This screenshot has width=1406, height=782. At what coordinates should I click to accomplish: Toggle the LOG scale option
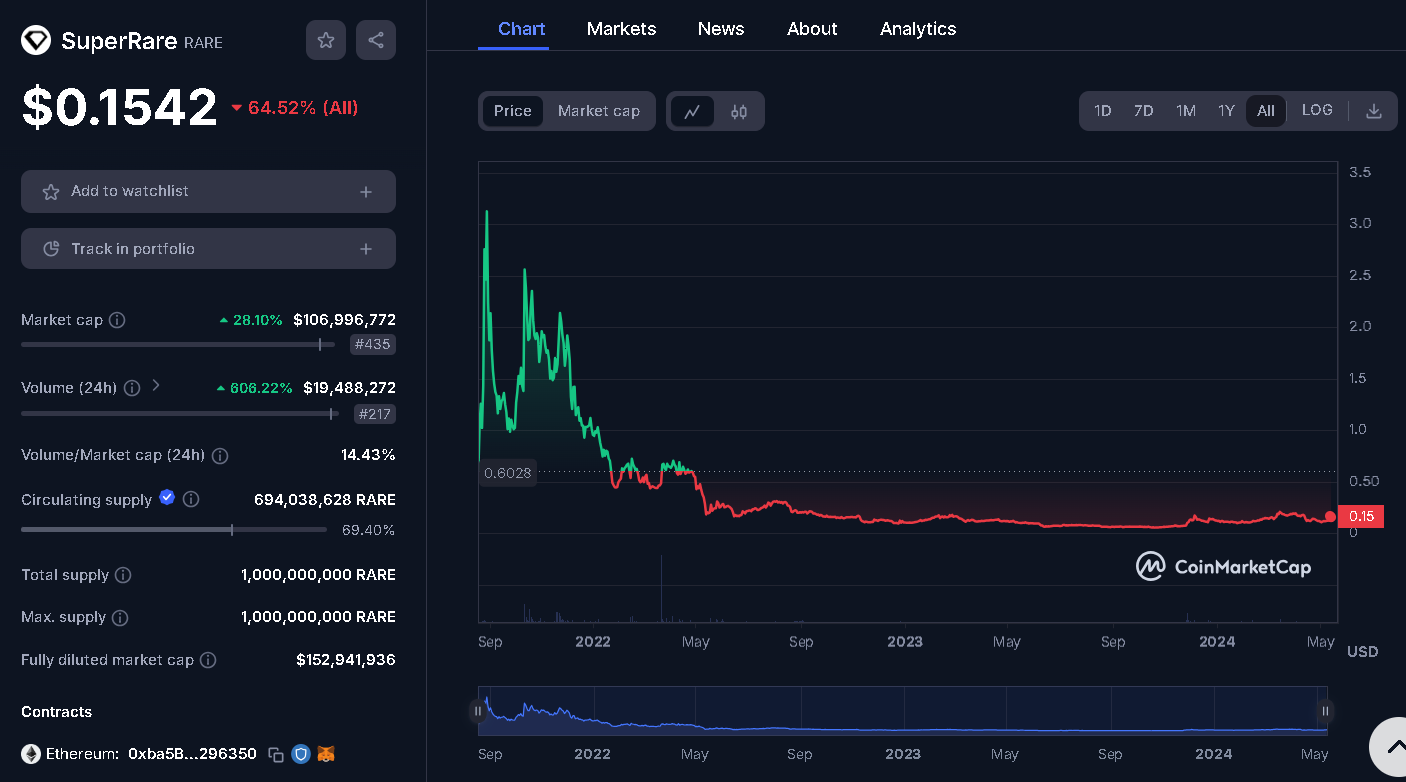[x=1317, y=110]
